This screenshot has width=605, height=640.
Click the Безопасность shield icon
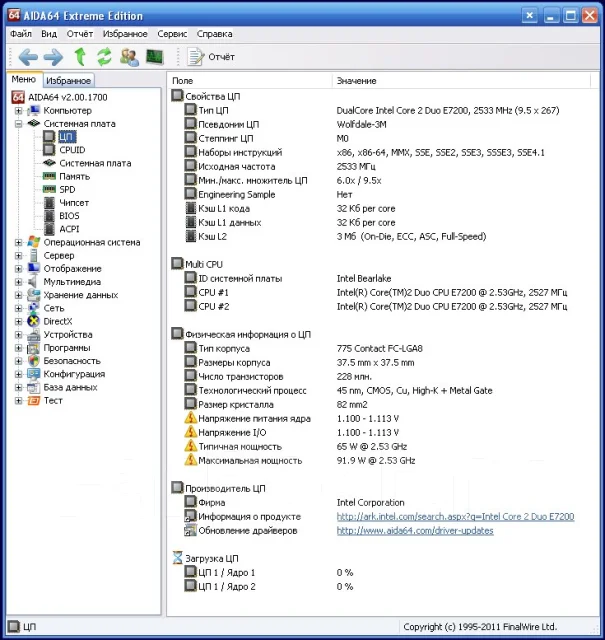(x=33, y=361)
